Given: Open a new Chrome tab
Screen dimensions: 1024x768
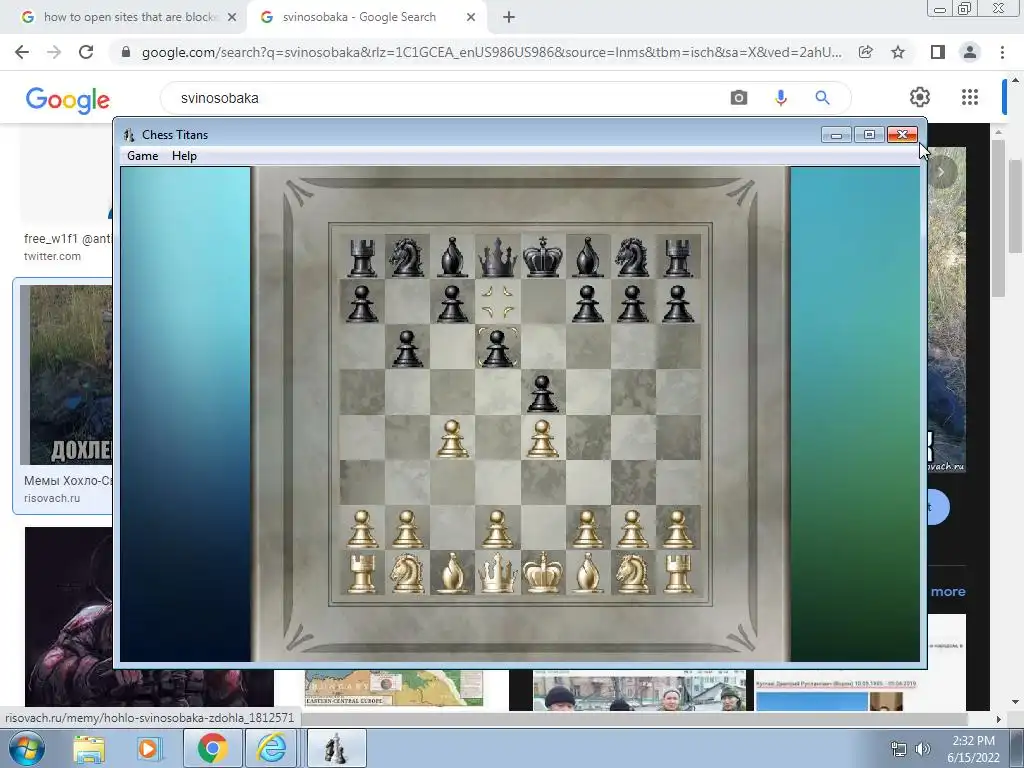Looking at the screenshot, I should coord(509,17).
